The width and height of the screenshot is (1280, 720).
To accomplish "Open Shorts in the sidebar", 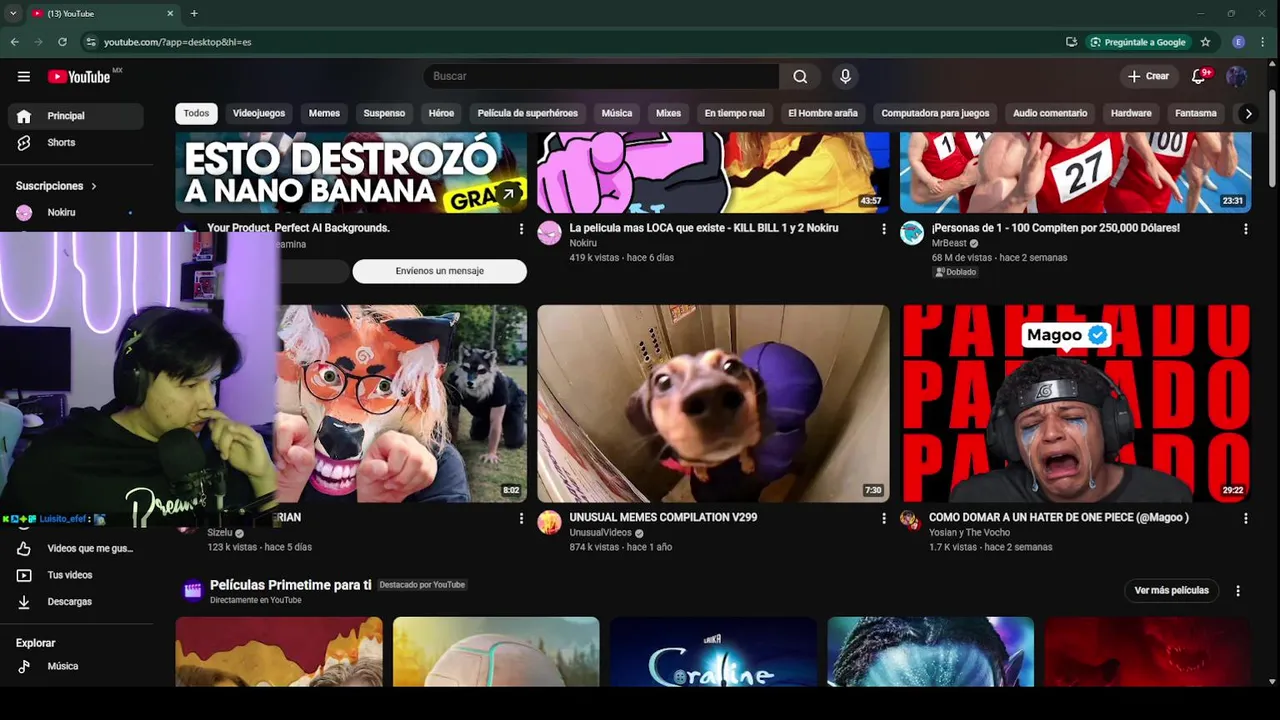I will pos(76,142).
